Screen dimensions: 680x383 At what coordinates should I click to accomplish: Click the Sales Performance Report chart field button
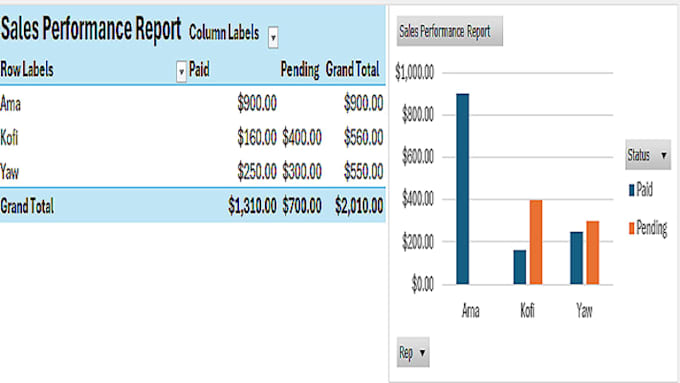click(450, 31)
